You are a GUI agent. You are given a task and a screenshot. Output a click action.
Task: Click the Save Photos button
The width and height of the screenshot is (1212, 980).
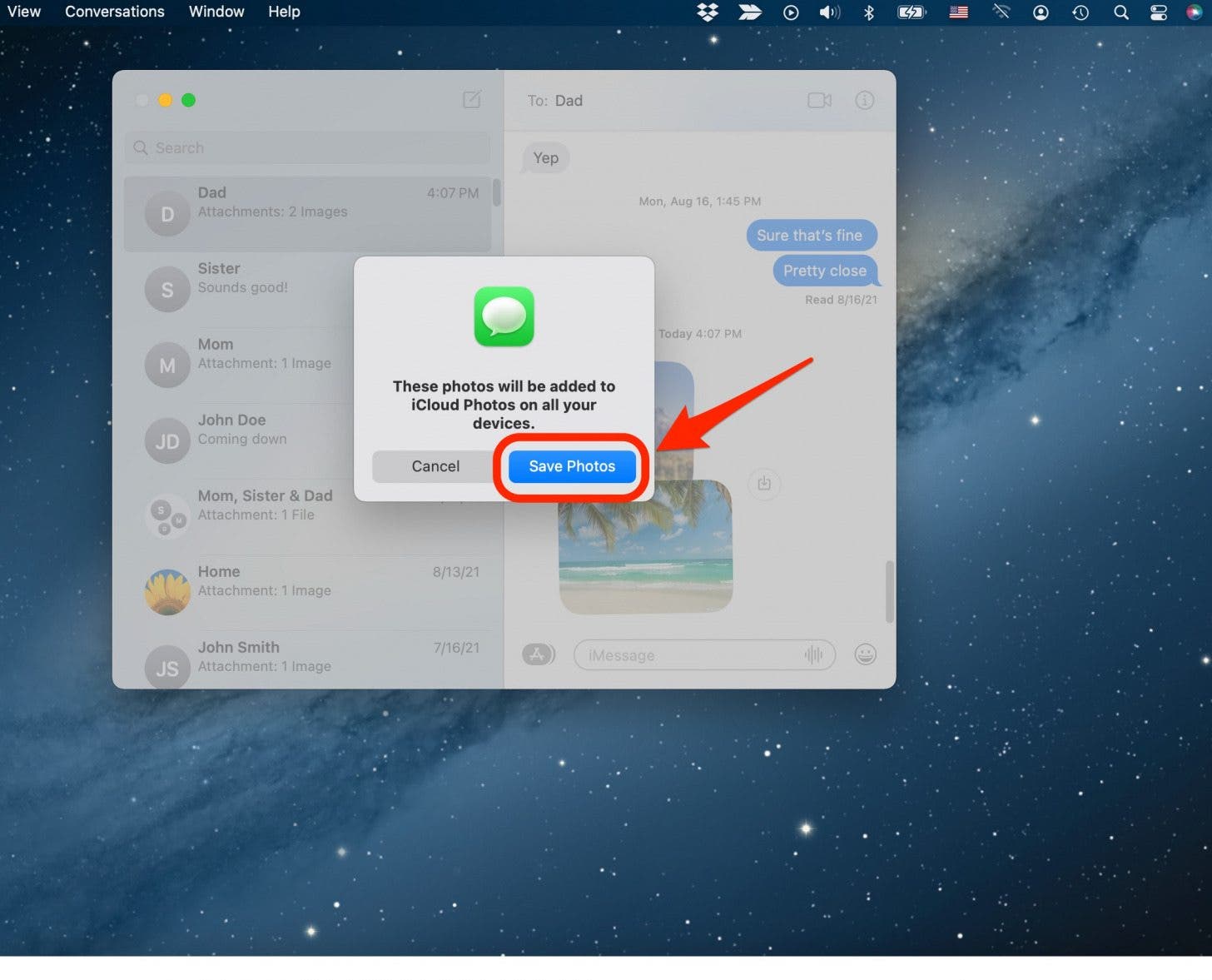pyautogui.click(x=572, y=466)
